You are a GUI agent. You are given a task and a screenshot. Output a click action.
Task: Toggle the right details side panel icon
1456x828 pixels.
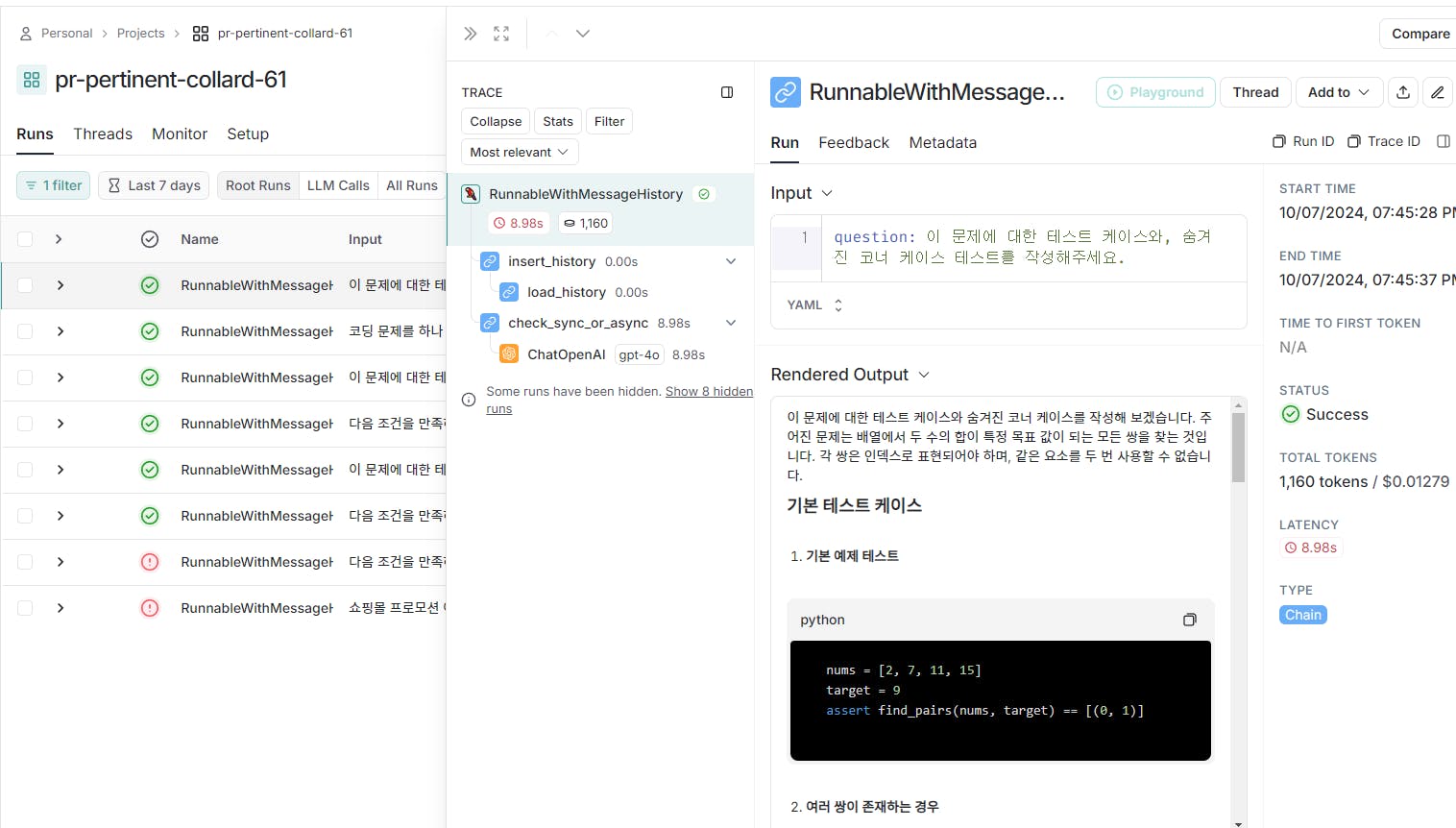[x=1444, y=141]
